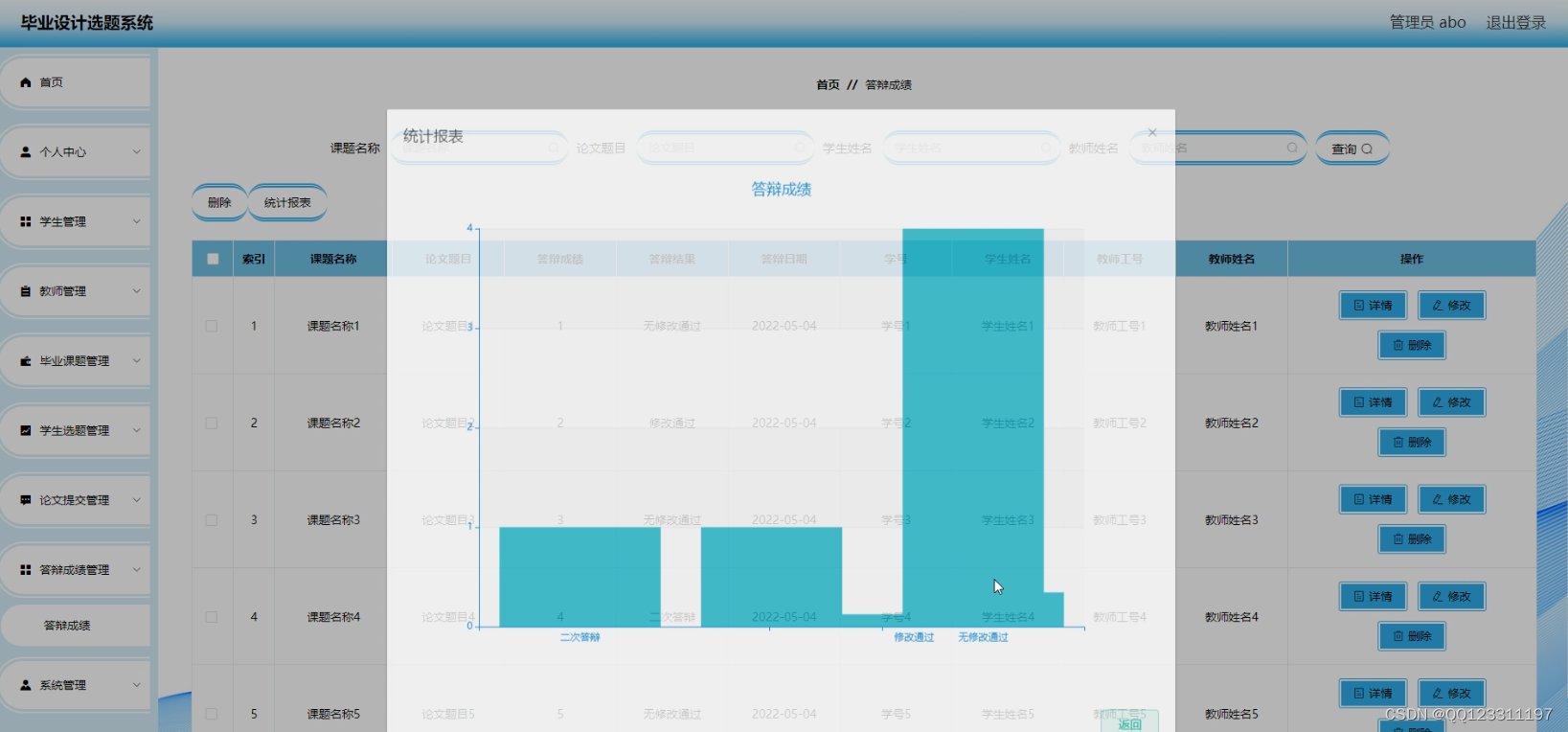Expand the 论文提交管理 menu chevron

(x=136, y=500)
